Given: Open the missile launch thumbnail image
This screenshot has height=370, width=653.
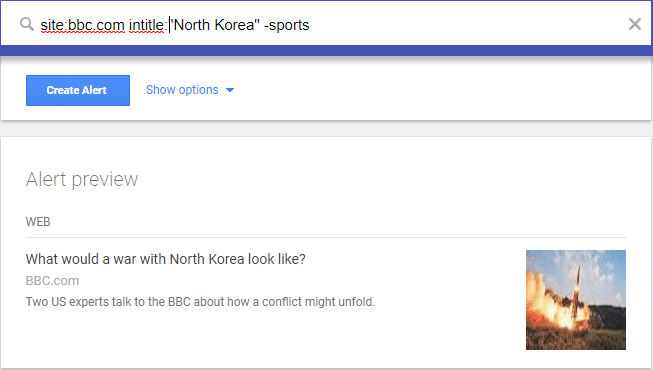Looking at the screenshot, I should click(x=576, y=300).
